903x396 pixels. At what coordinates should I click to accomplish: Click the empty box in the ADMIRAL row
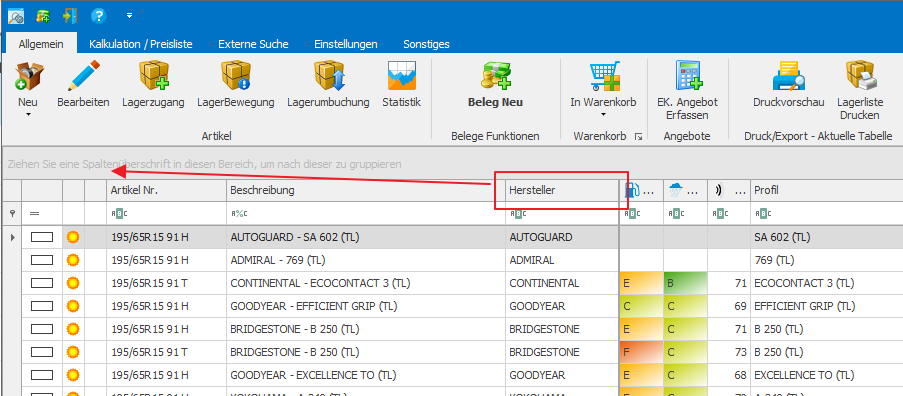click(41, 260)
